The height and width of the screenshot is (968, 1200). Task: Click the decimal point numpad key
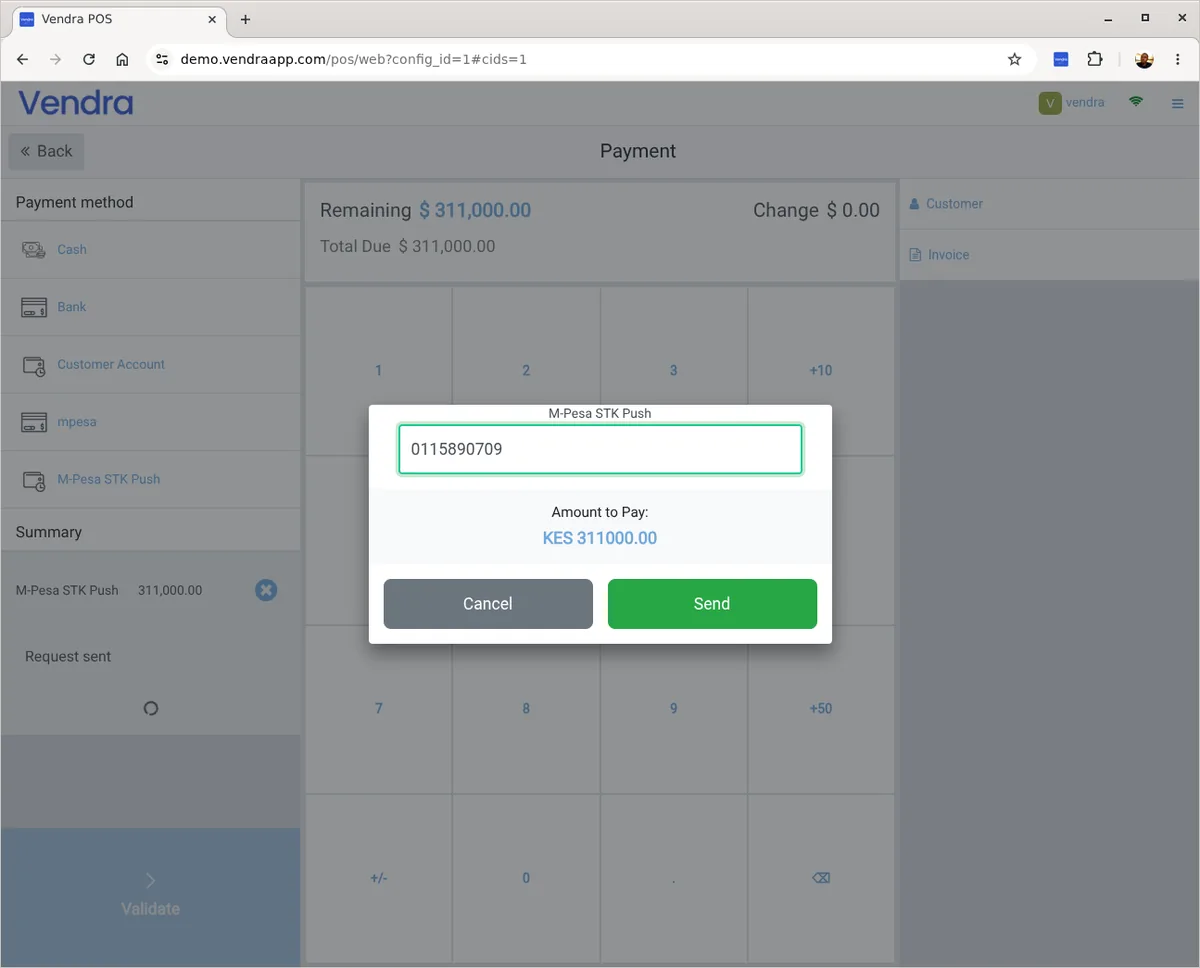pos(673,878)
